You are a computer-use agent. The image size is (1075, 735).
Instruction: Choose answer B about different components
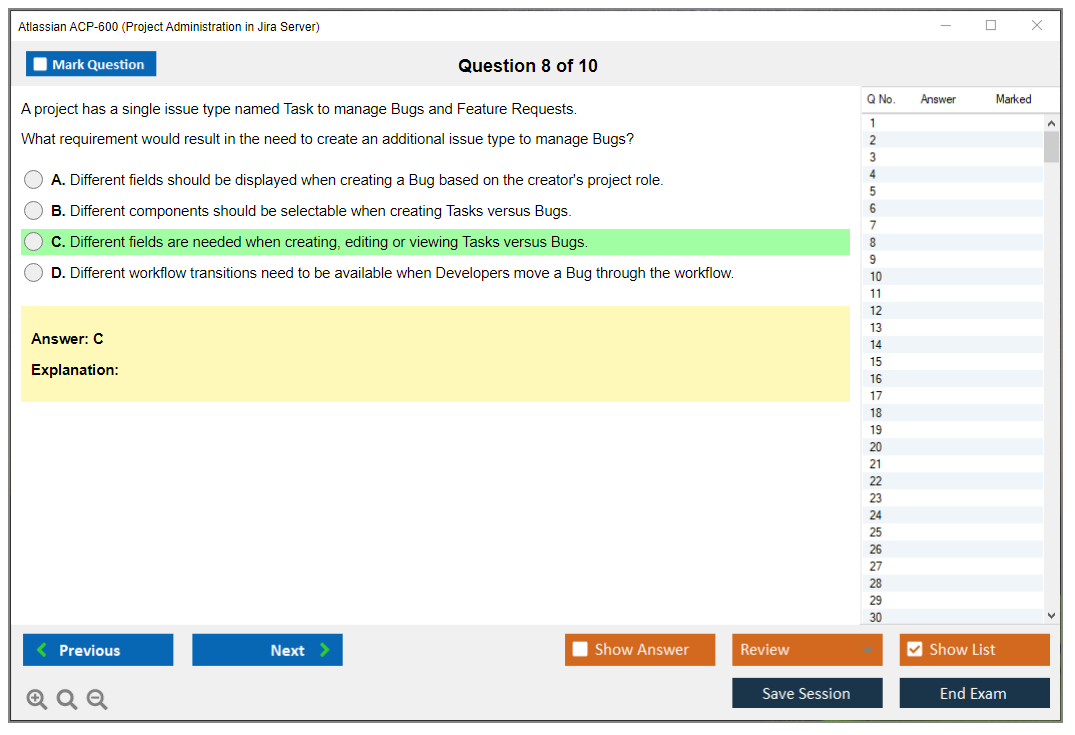pos(34,211)
